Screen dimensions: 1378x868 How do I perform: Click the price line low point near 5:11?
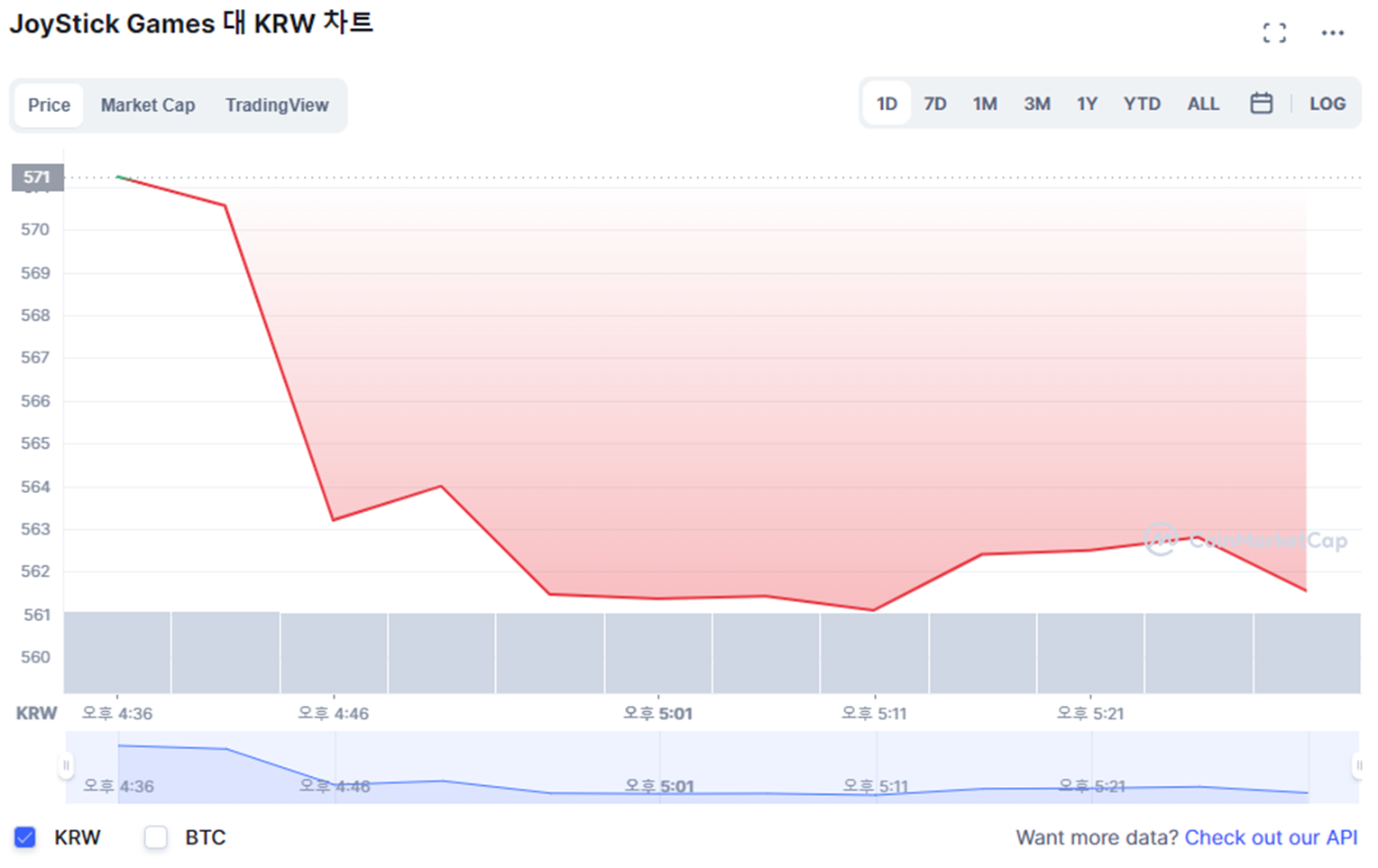point(873,610)
